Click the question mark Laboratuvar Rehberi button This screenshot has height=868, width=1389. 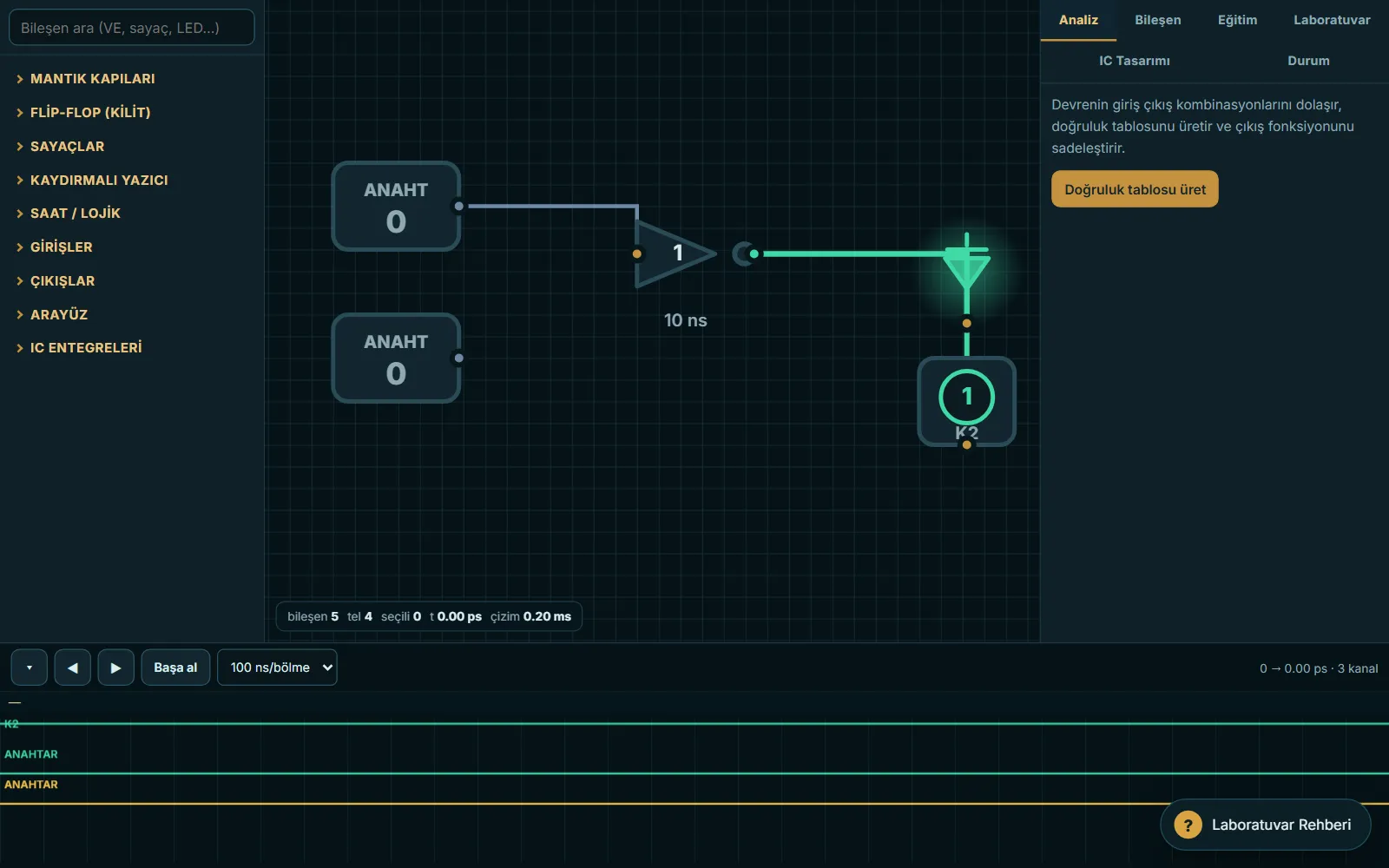point(1265,825)
